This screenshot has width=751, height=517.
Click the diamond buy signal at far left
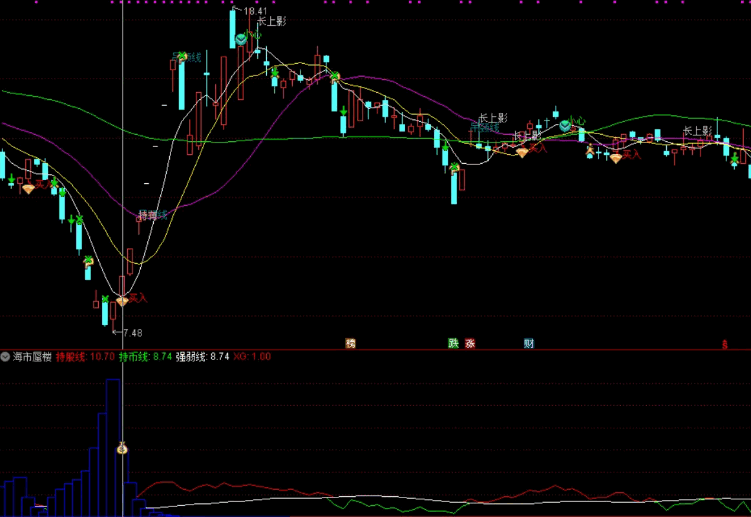(x=28, y=187)
